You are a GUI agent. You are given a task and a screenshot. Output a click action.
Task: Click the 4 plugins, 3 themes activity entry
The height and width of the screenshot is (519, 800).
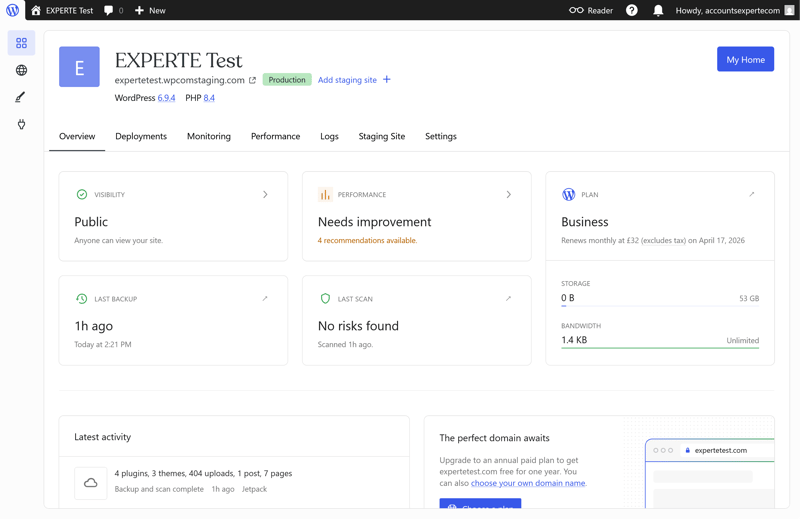tap(203, 474)
